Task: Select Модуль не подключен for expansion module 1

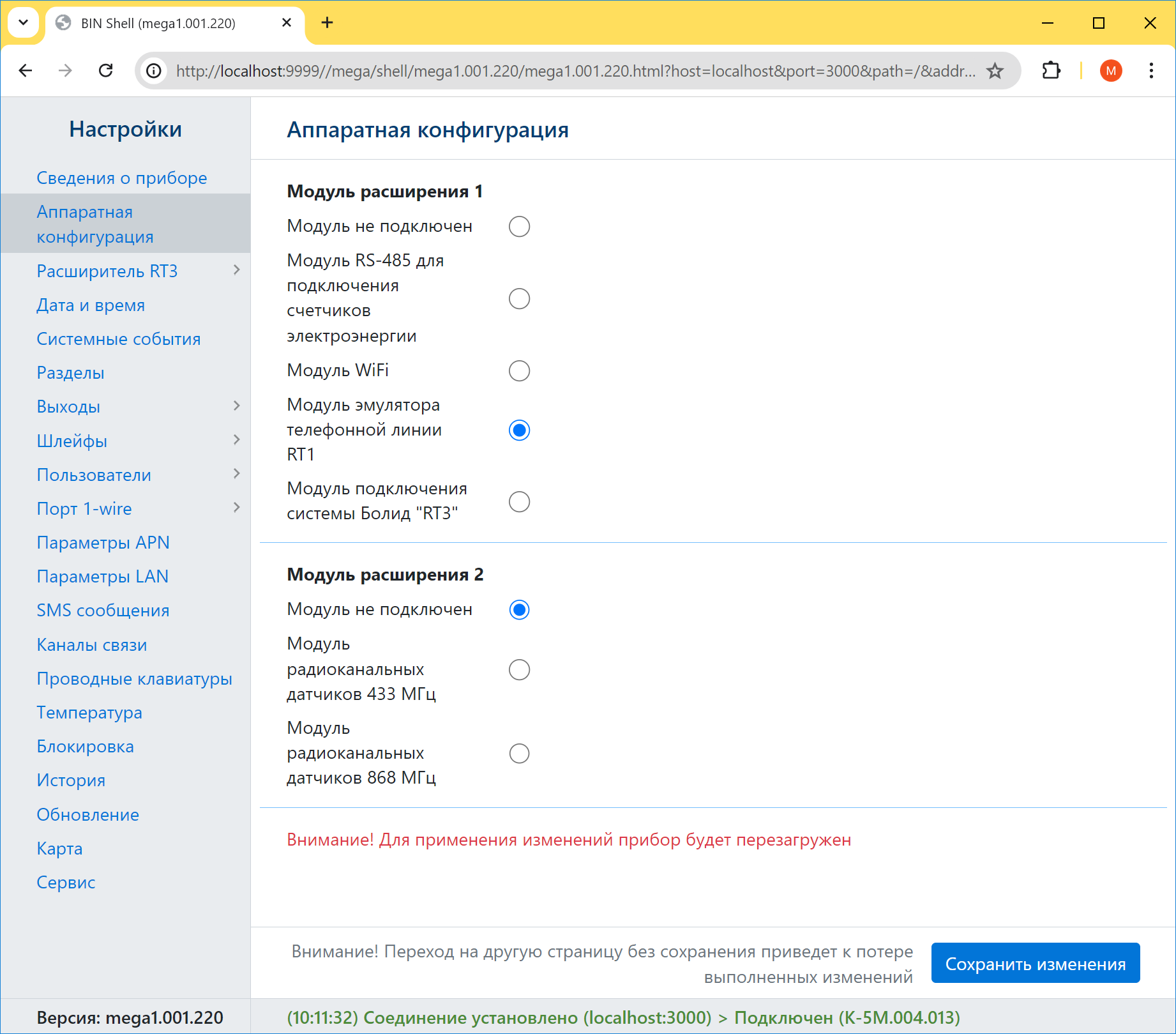Action: click(519, 227)
